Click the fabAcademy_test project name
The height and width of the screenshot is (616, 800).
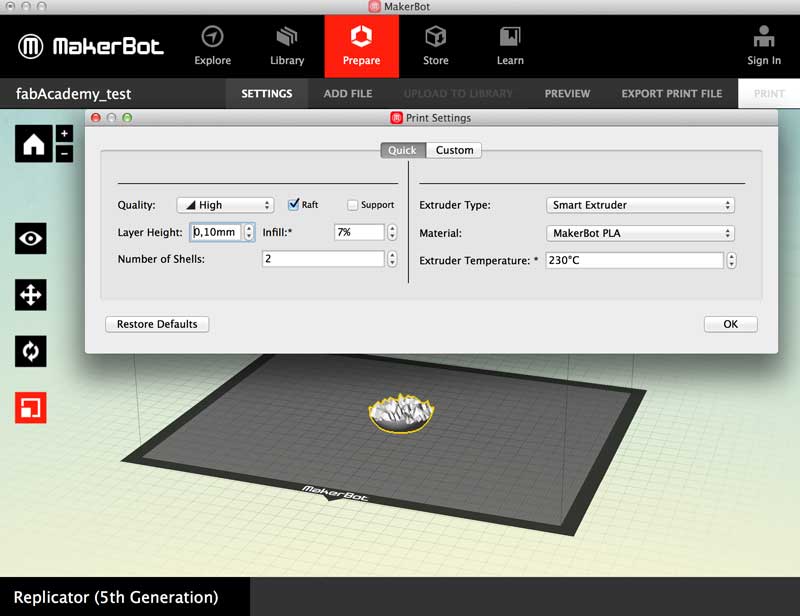[x=73, y=94]
